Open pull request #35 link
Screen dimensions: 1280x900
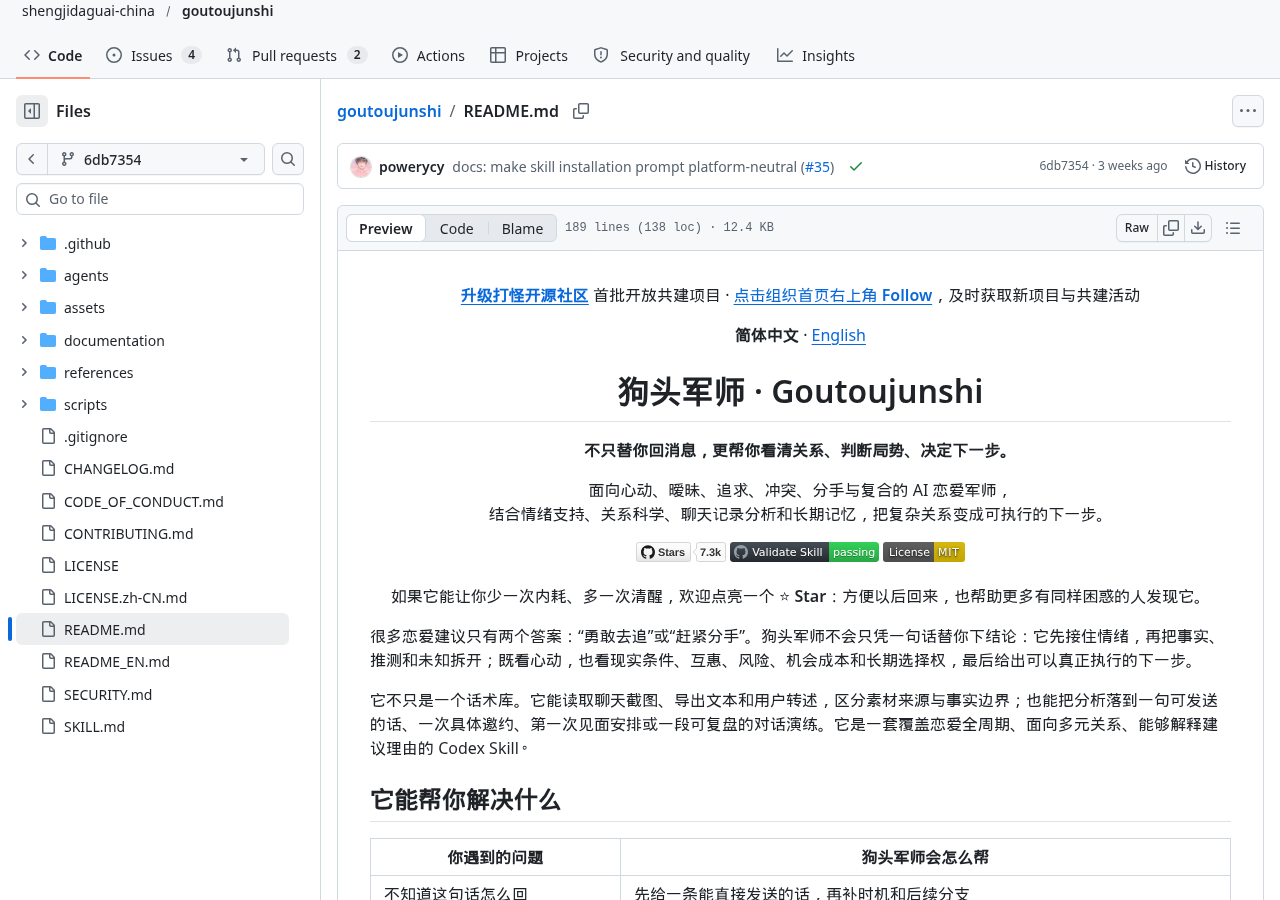coord(818,166)
